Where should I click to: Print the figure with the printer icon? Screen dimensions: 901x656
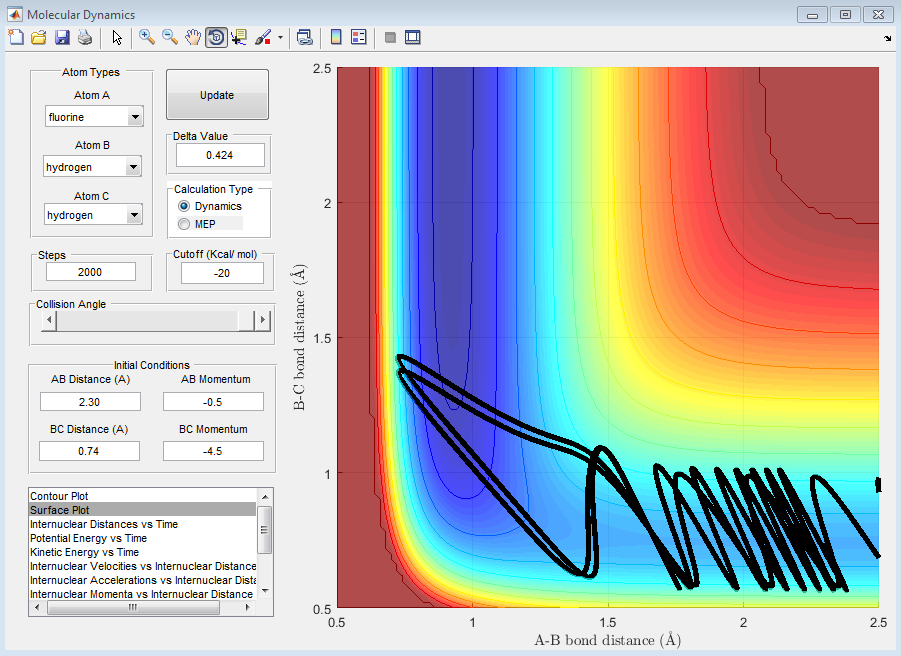(x=85, y=38)
